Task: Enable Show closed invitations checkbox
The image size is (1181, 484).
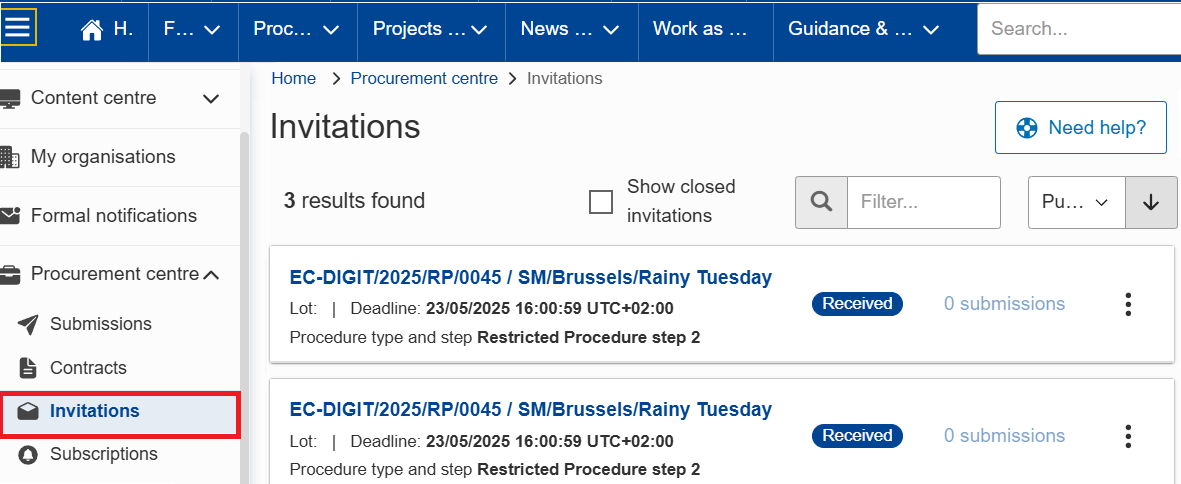Action: pyautogui.click(x=600, y=202)
